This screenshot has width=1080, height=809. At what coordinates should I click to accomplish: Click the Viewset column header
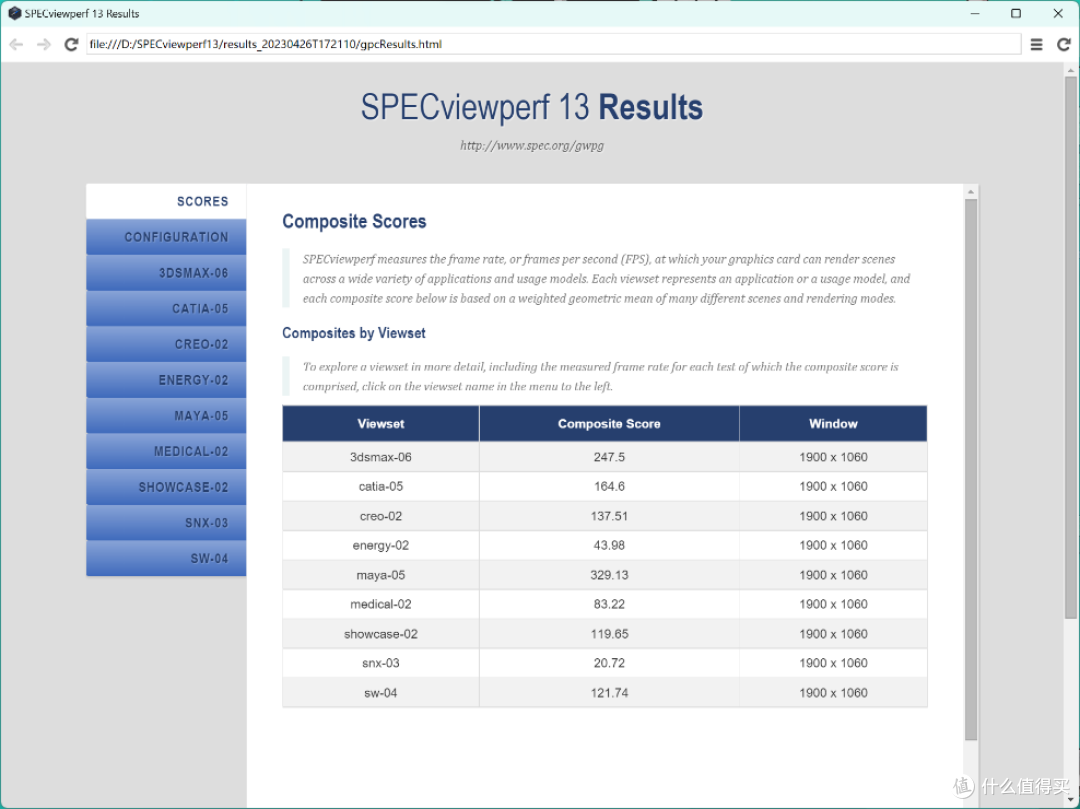click(381, 423)
